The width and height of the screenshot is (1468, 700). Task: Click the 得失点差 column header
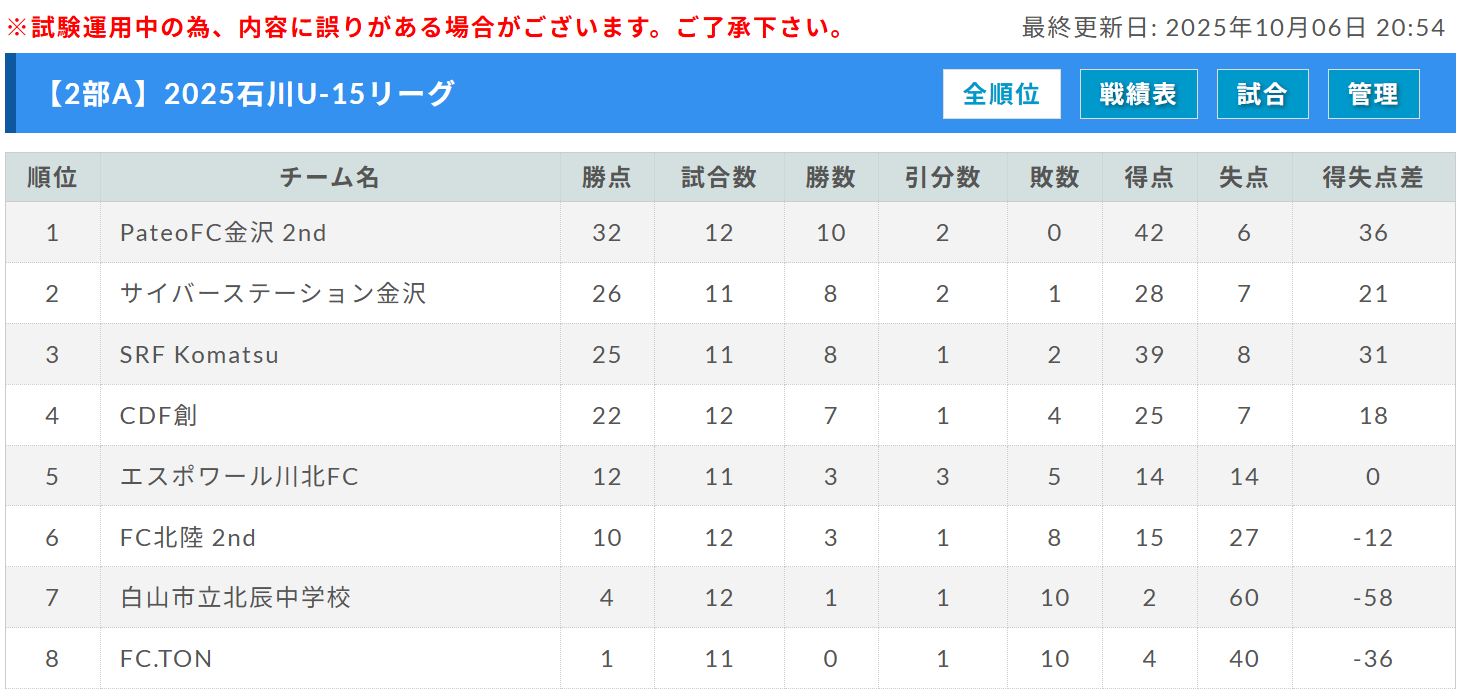pyautogui.click(x=1372, y=178)
